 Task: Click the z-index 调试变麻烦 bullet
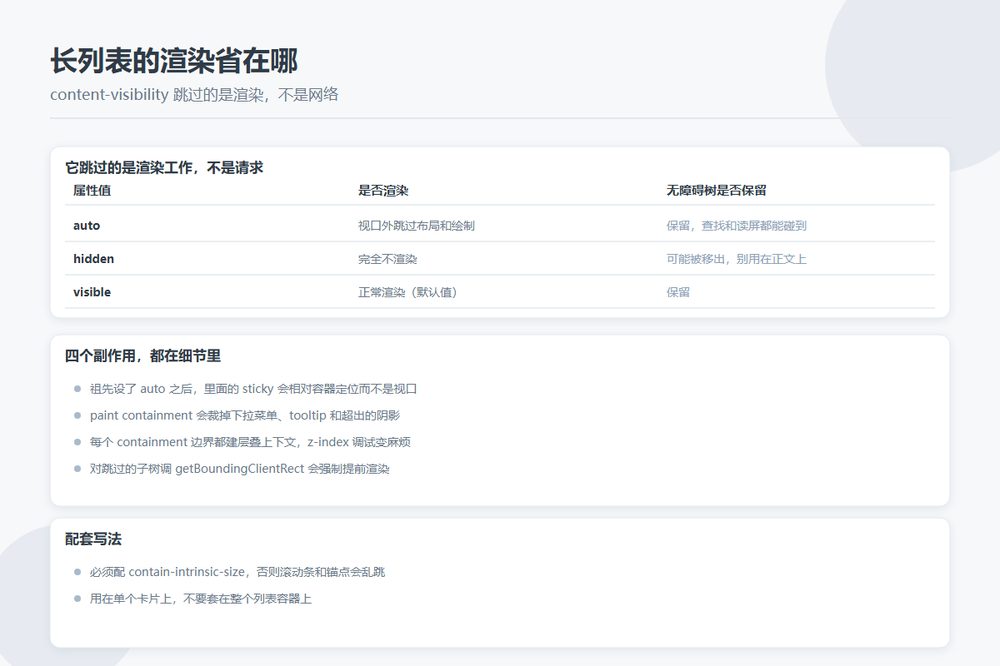pos(250,442)
